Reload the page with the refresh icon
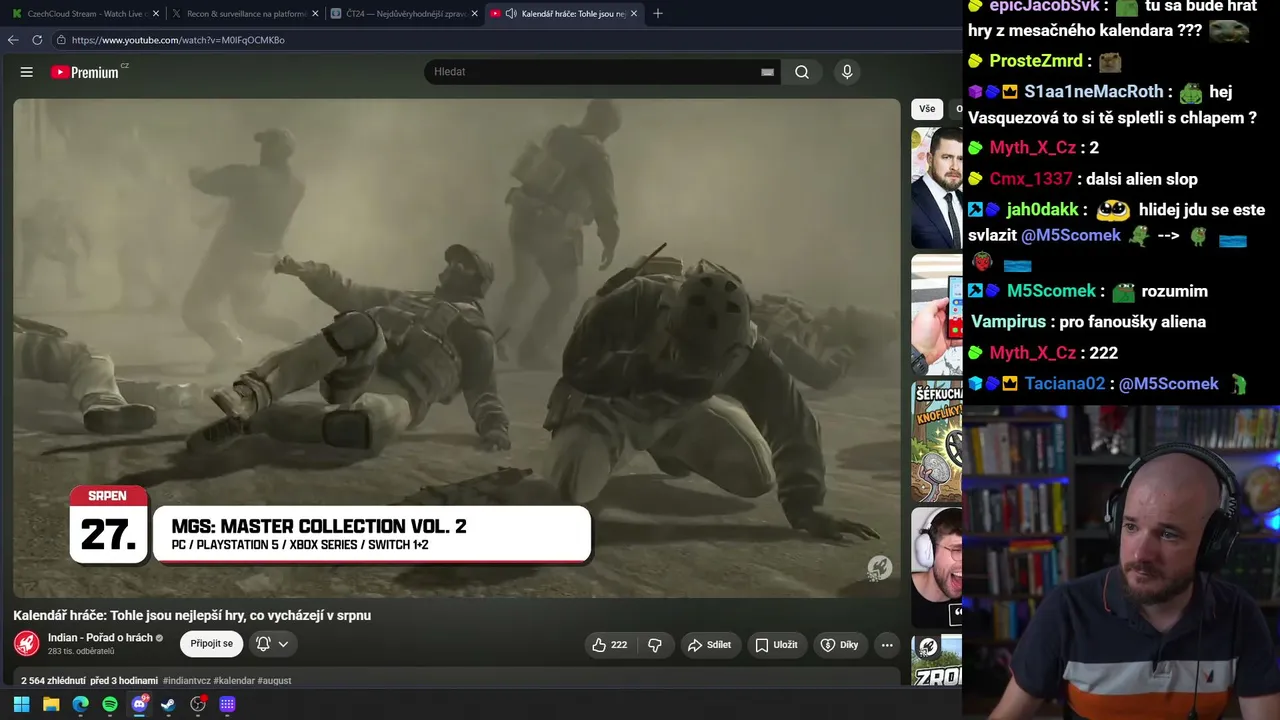This screenshot has height=720, width=1280. click(x=37, y=40)
